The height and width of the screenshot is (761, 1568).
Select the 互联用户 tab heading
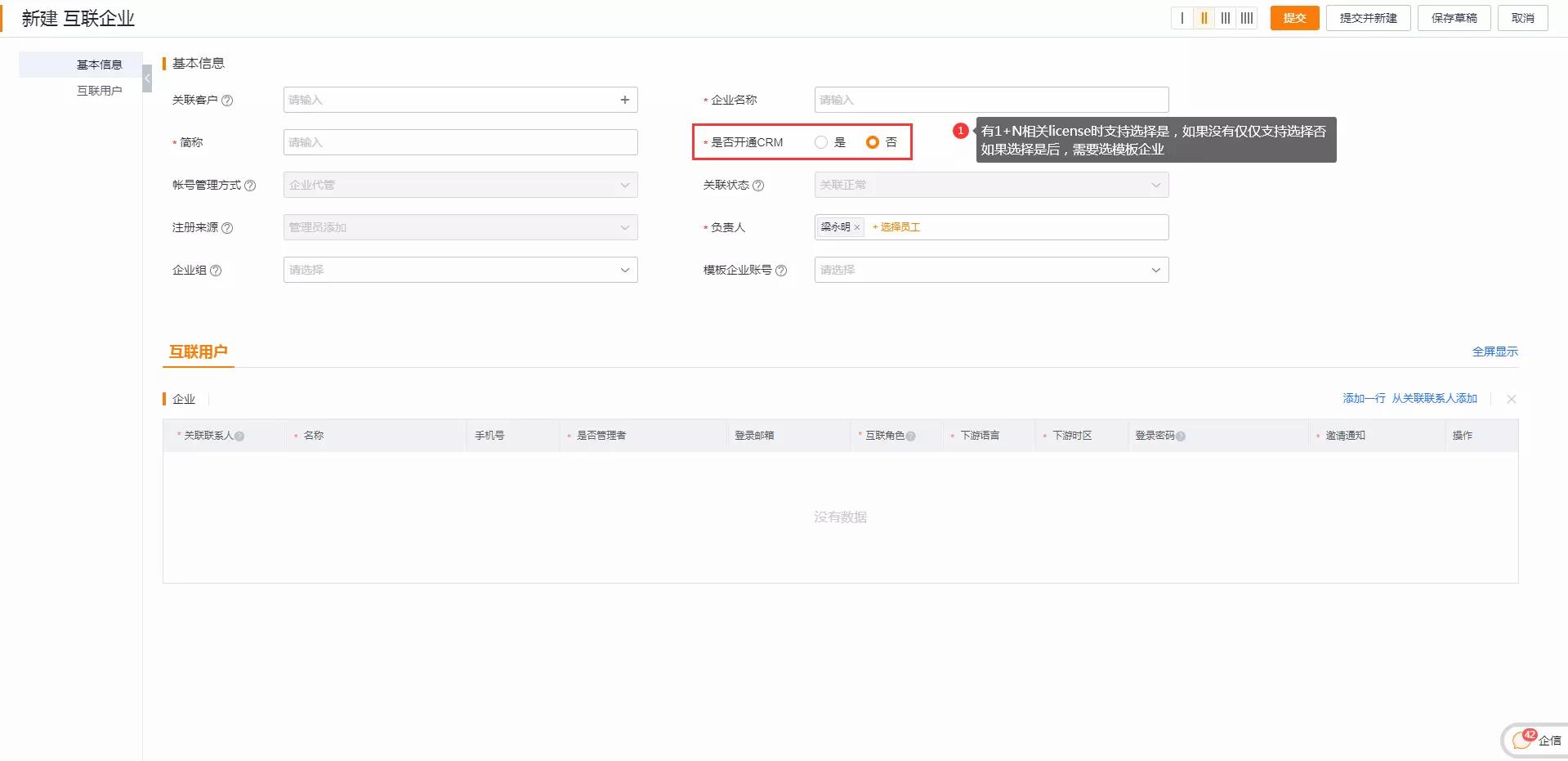click(x=198, y=352)
